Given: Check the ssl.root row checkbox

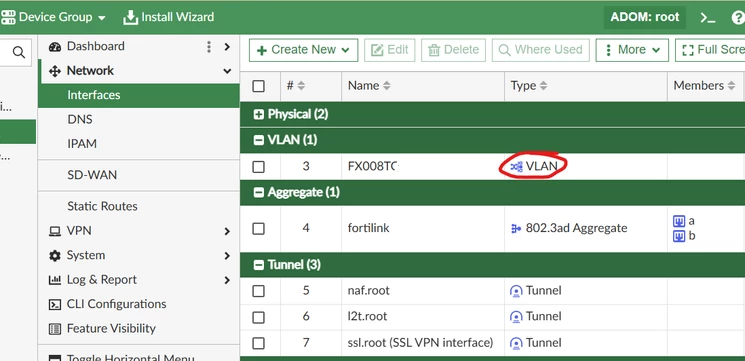Looking at the screenshot, I should click(258, 343).
